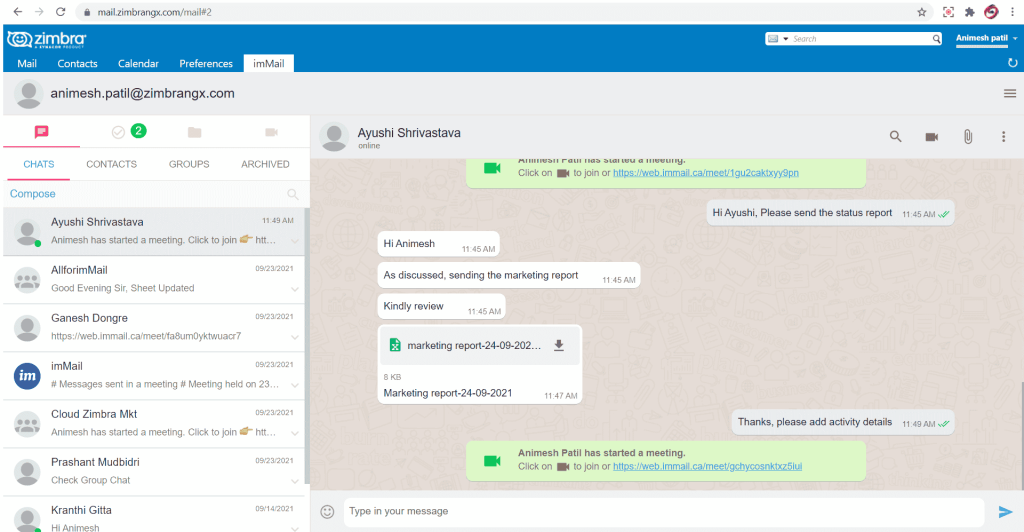
Task: Open the hamburger menu beside account email
Action: click(1009, 93)
